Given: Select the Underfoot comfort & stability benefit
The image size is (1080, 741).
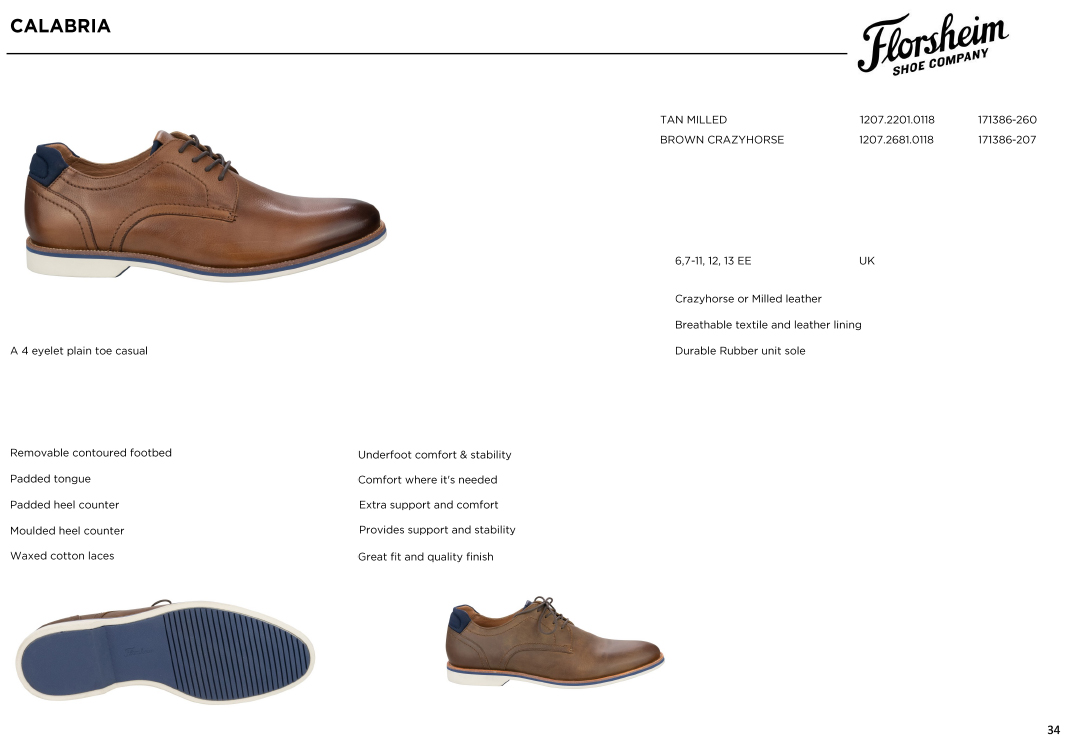Looking at the screenshot, I should 435,455.
